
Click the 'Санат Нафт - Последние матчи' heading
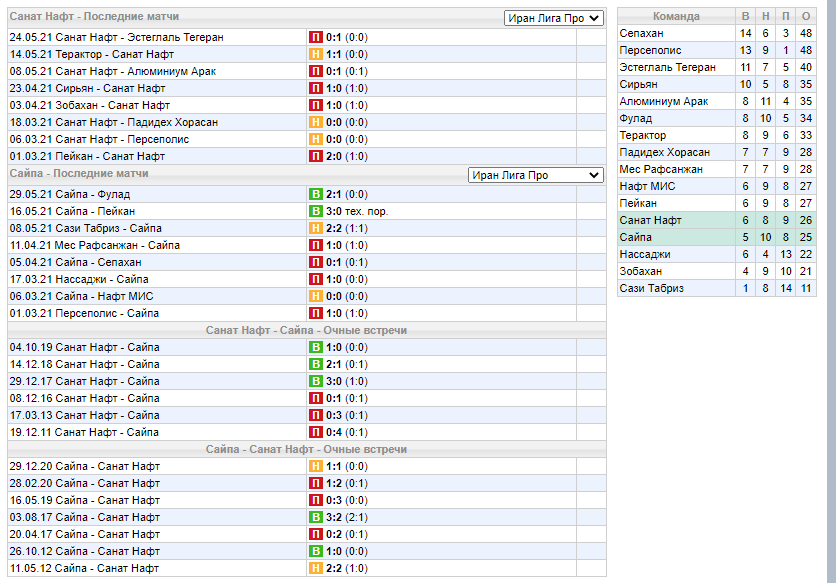click(94, 17)
